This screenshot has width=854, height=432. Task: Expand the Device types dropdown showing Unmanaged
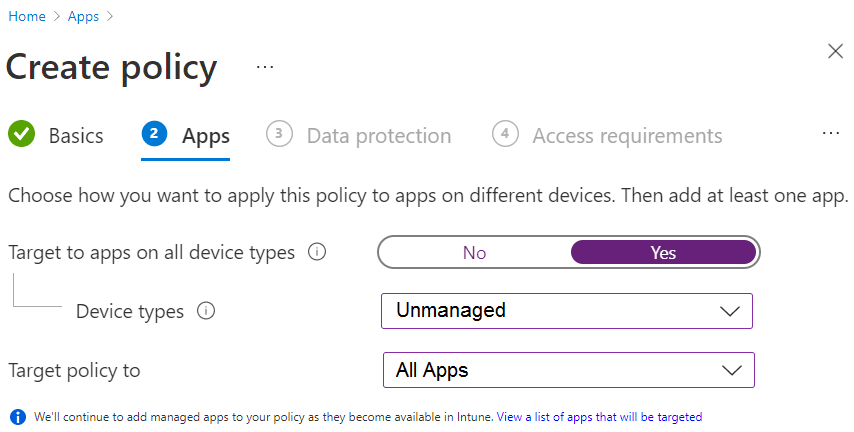(x=566, y=310)
